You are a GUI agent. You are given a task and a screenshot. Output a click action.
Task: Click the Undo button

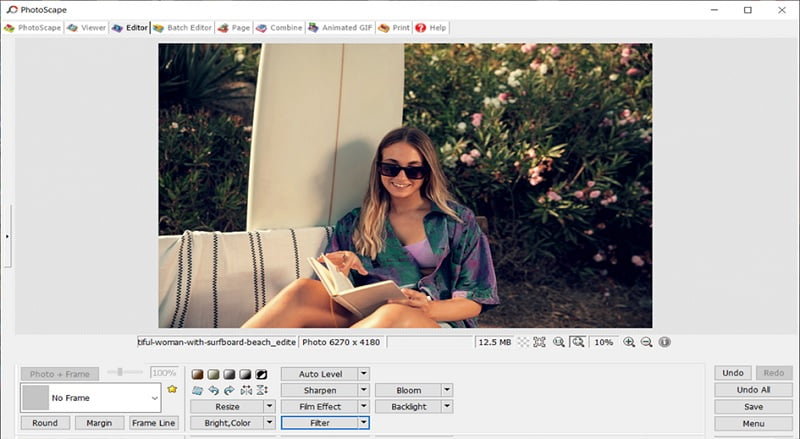(733, 373)
